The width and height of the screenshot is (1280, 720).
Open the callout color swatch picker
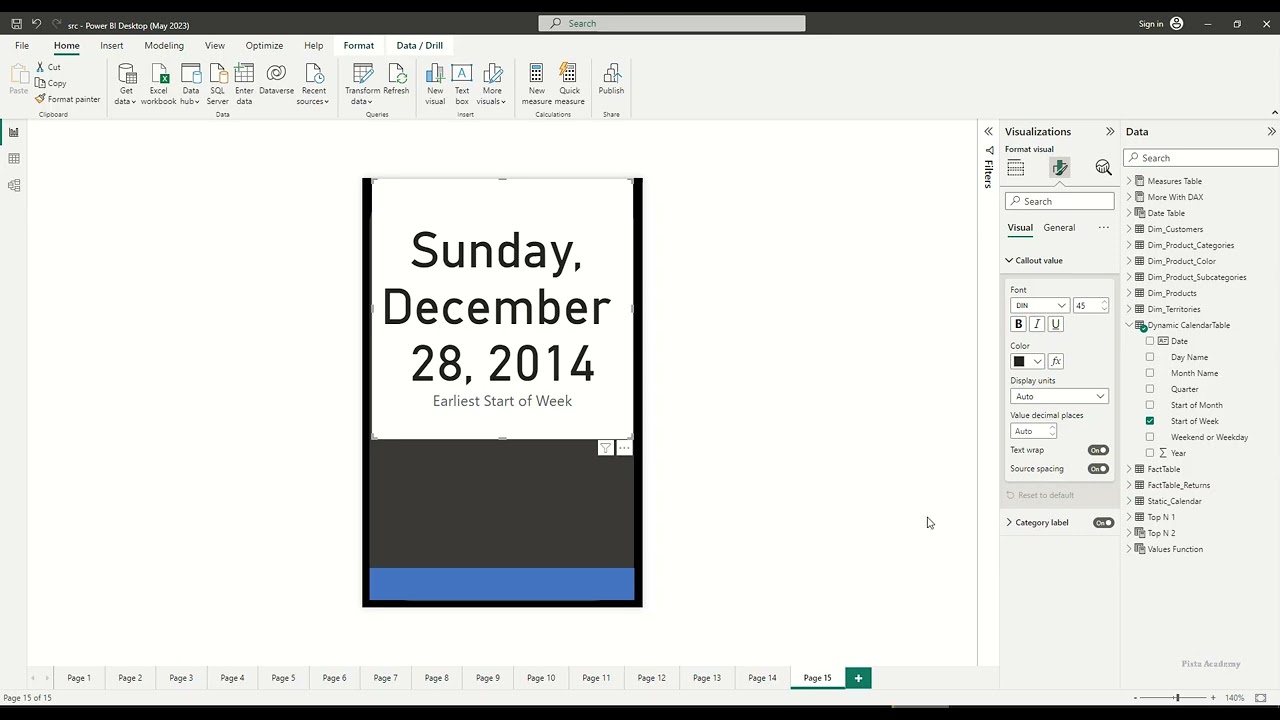pos(1027,361)
